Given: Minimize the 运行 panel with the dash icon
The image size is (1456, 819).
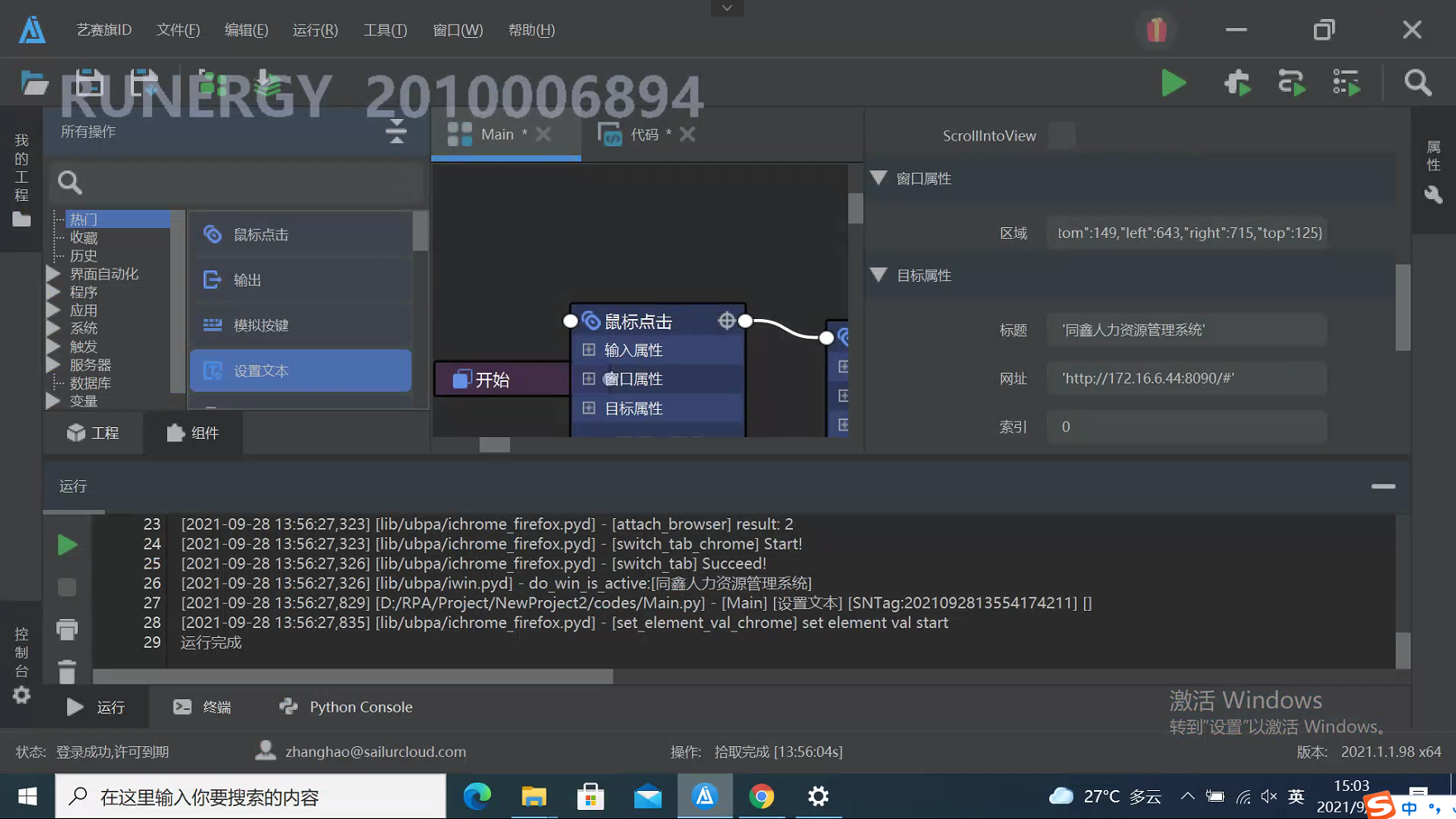Looking at the screenshot, I should pos(1383,486).
